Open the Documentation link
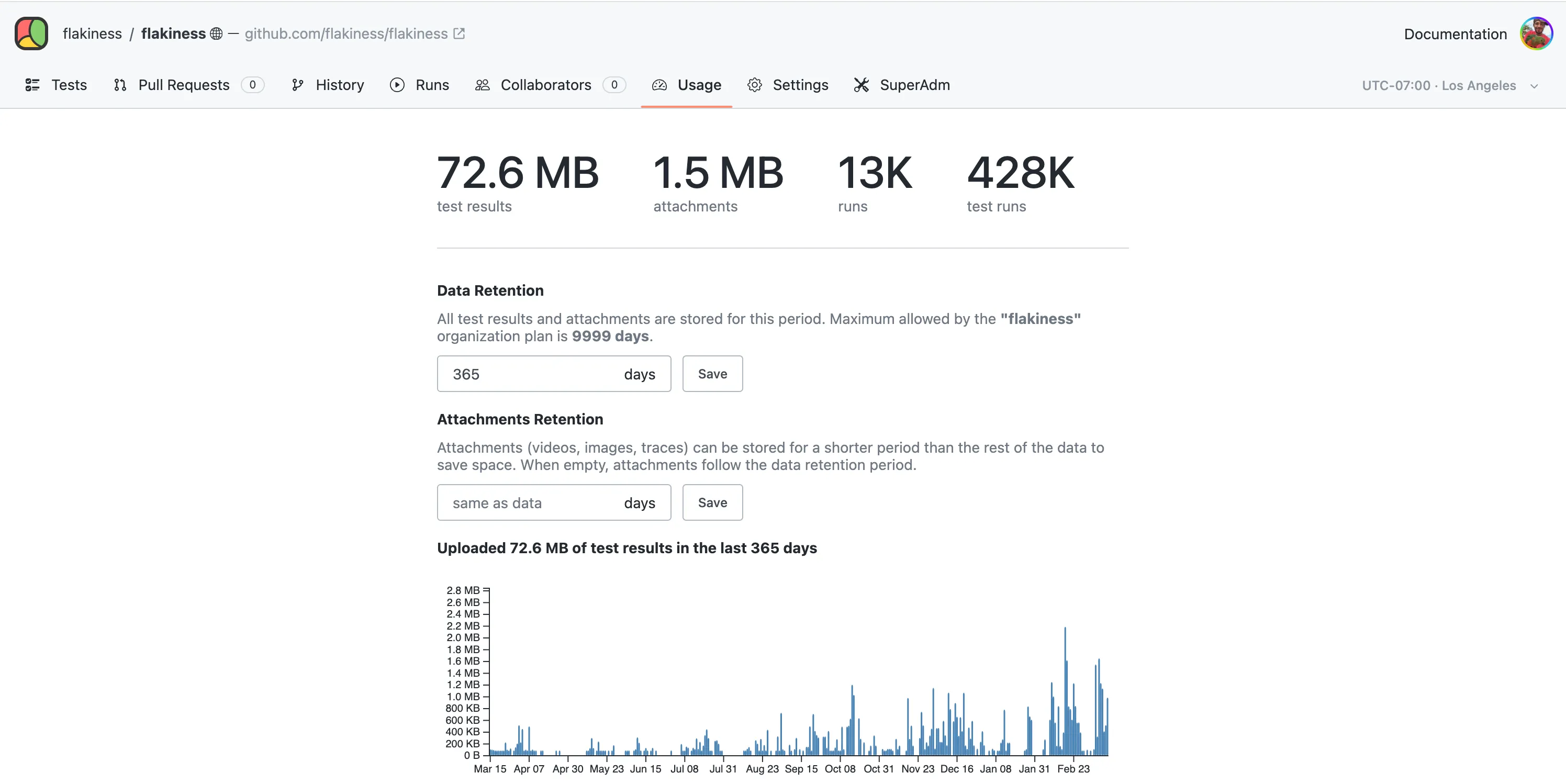This screenshot has height=784, width=1566. [1454, 33]
